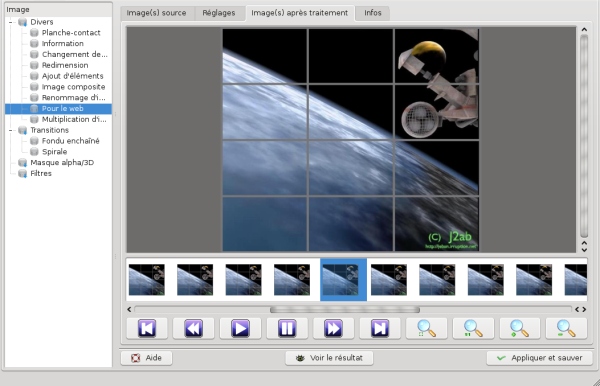
Task: Collapse the Divers tree branch
Action: [11, 22]
